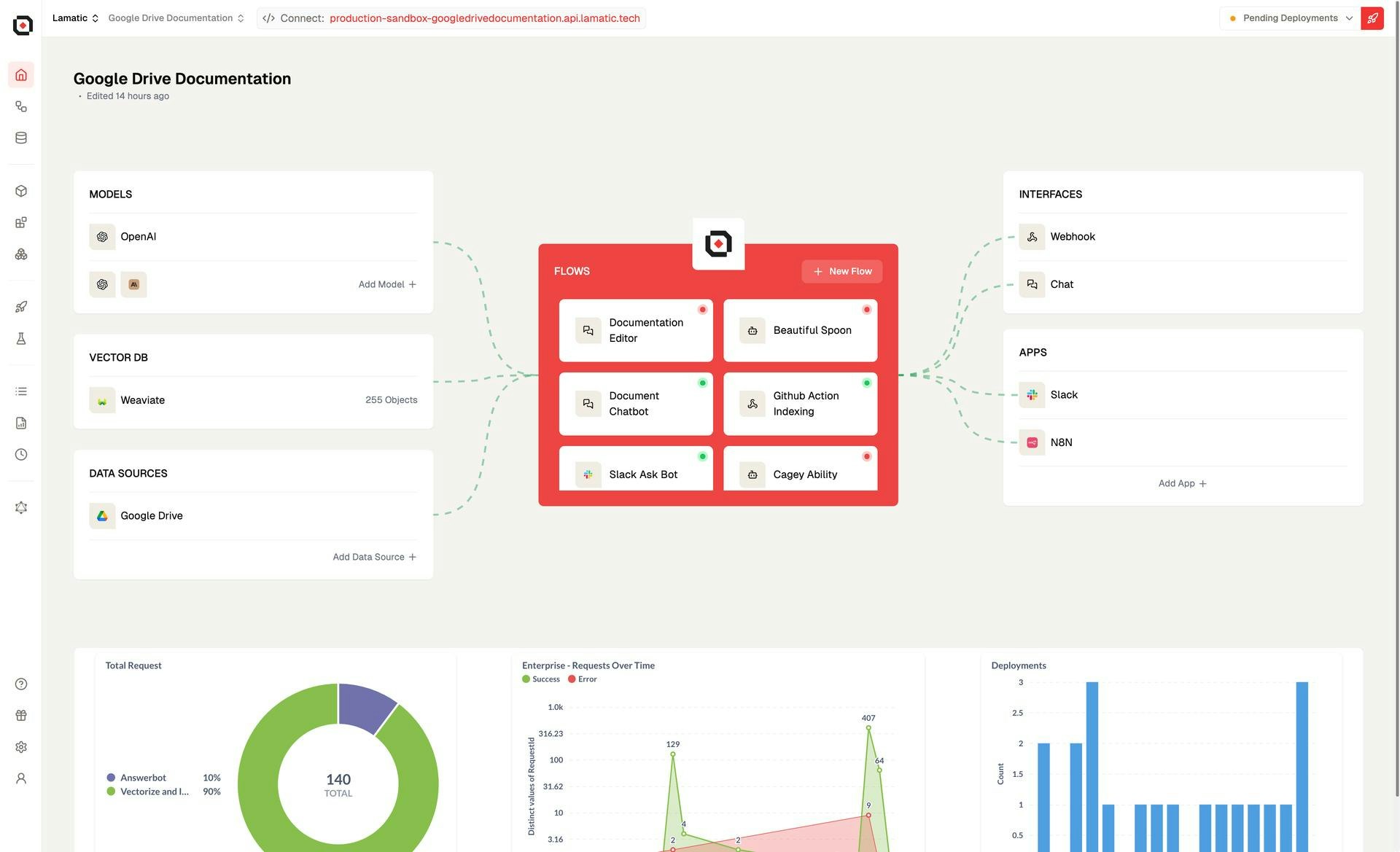The width and height of the screenshot is (1400, 852).
Task: Click the red rocket deploy icon
Action: tap(1372, 18)
